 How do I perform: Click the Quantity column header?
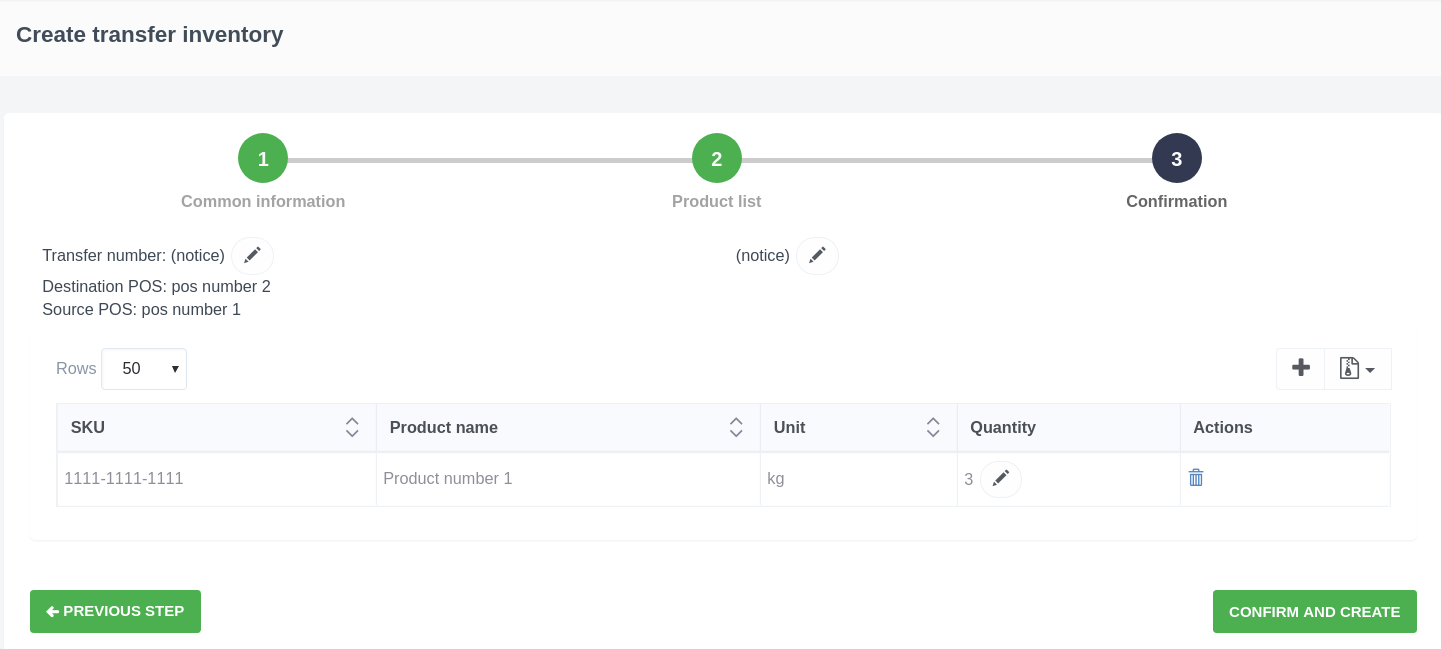[1003, 427]
